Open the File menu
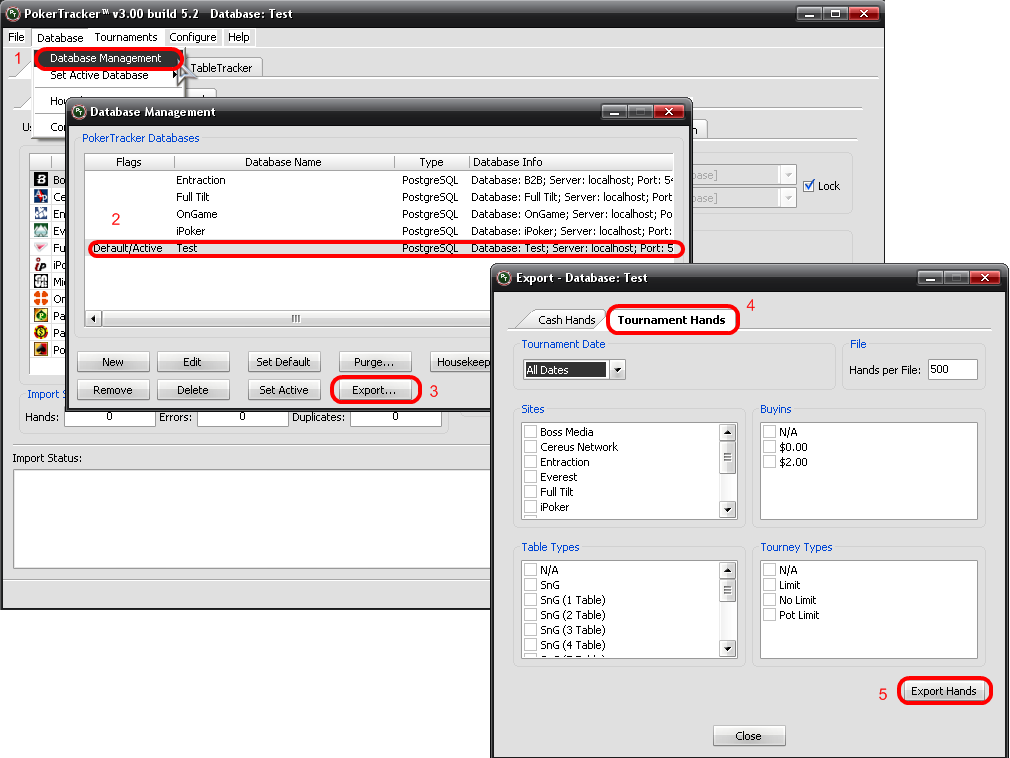The height and width of the screenshot is (758, 1010). click(16, 37)
